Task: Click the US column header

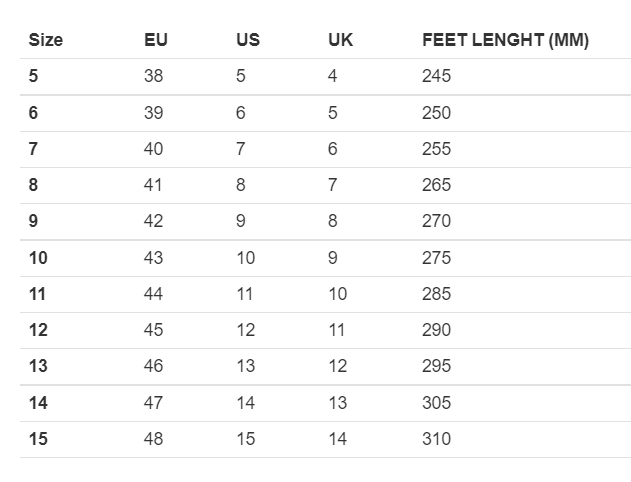Action: (247, 41)
